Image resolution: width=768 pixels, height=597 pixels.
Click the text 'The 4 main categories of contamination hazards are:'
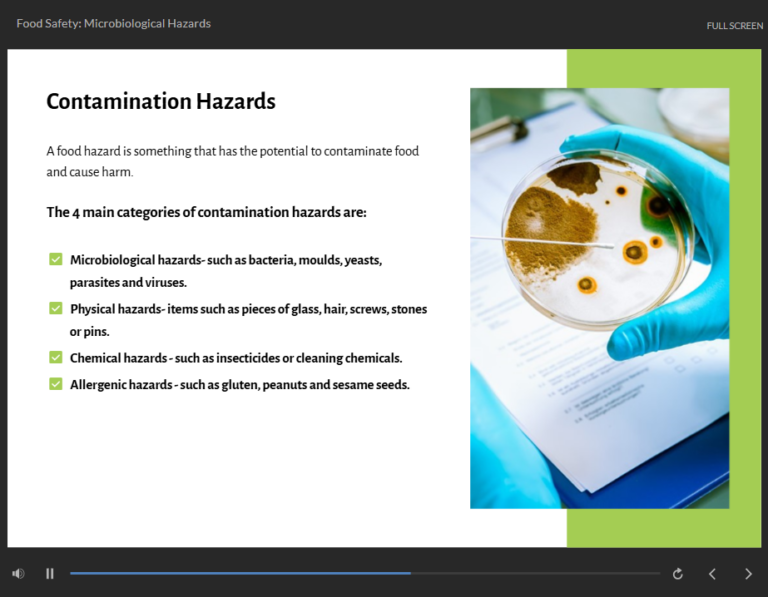coord(206,212)
